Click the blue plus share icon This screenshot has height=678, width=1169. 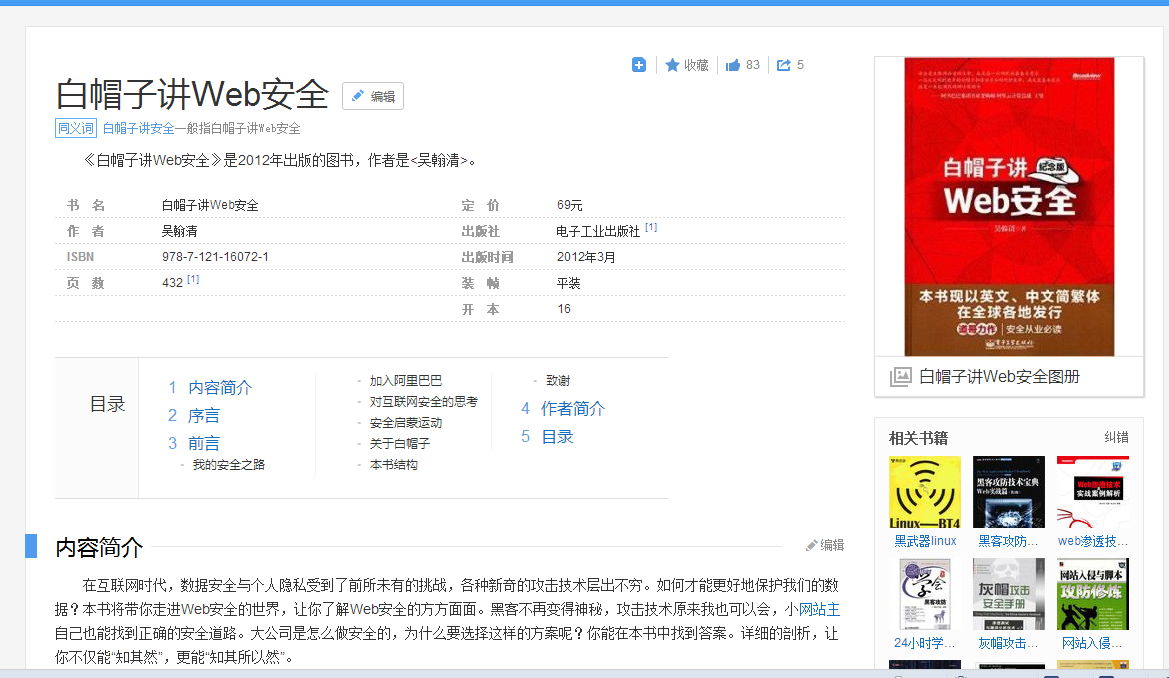639,64
